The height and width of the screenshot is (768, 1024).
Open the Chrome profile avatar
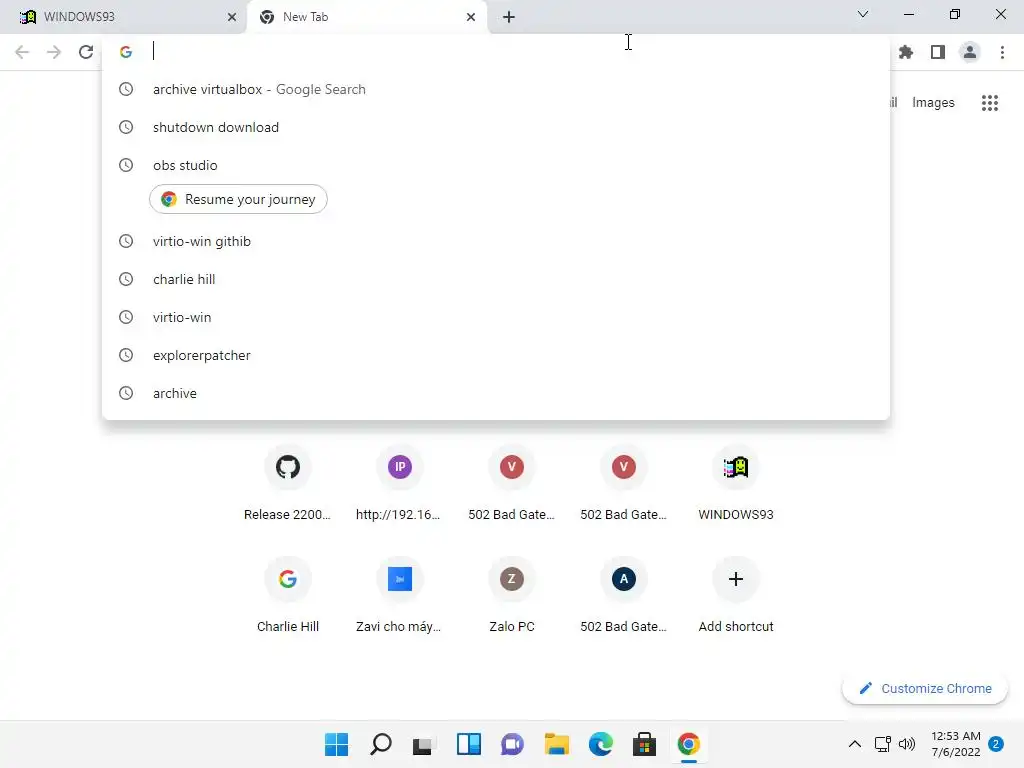pos(970,52)
